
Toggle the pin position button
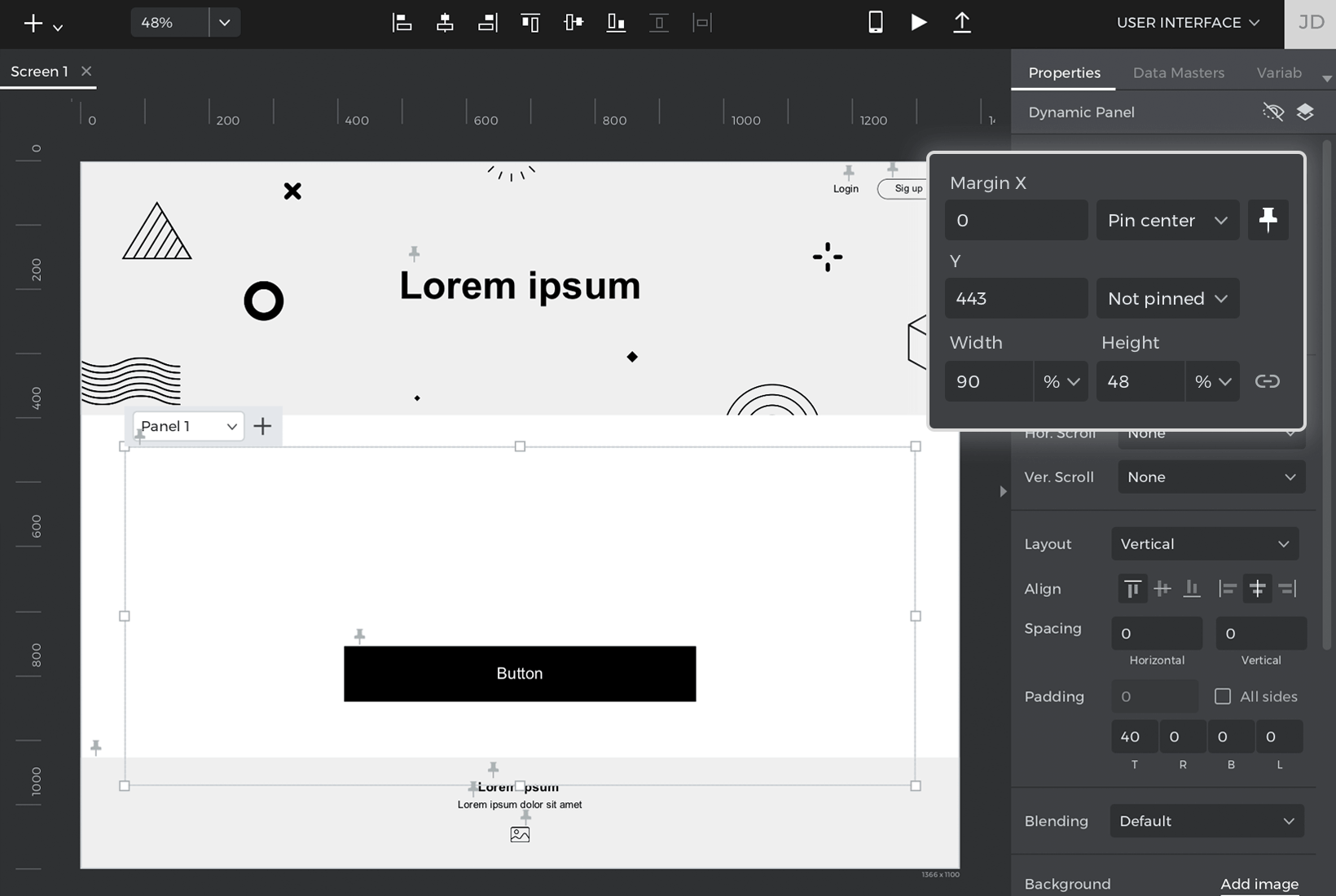coord(1268,220)
